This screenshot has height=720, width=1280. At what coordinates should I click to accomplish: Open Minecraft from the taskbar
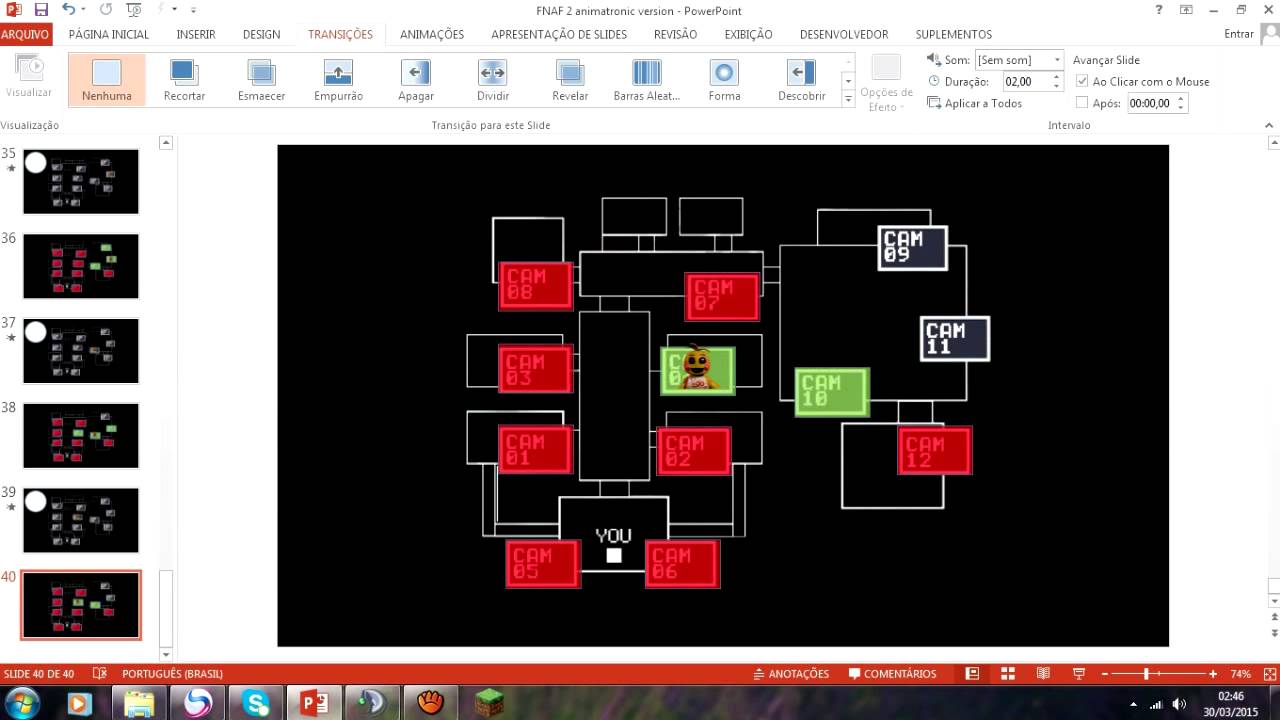[x=489, y=703]
